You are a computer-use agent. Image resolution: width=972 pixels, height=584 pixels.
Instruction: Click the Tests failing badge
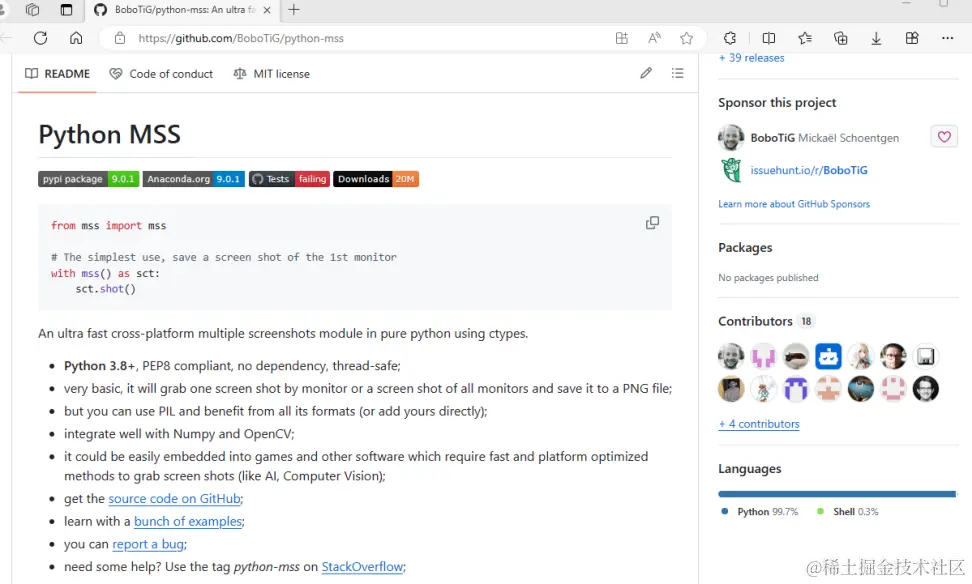[x=289, y=179]
